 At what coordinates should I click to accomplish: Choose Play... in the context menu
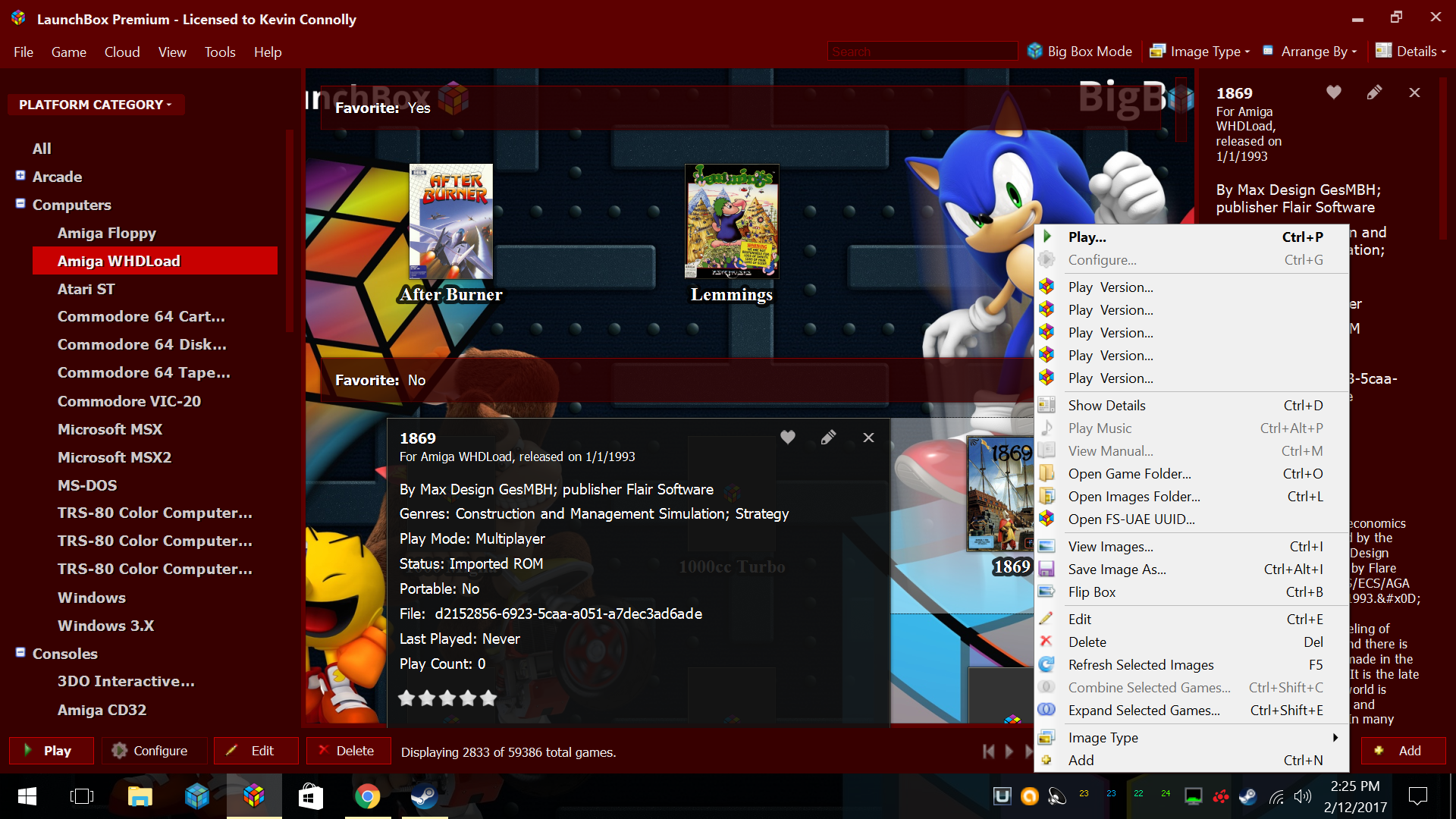(1191, 237)
